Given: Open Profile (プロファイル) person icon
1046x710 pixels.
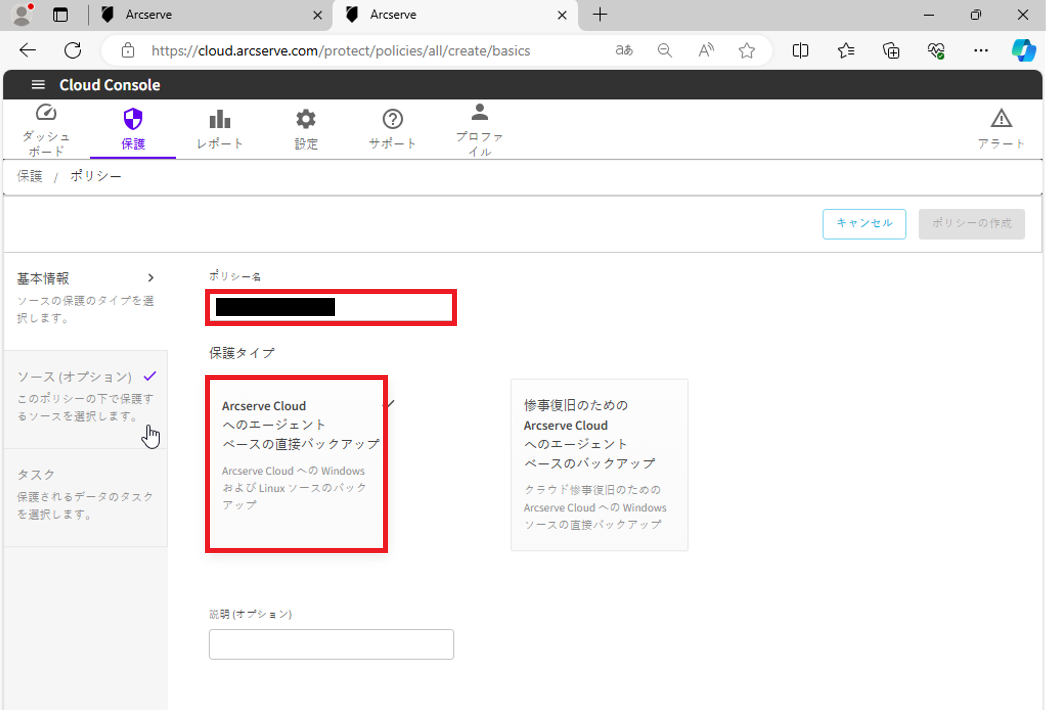Looking at the screenshot, I should tap(479, 112).
